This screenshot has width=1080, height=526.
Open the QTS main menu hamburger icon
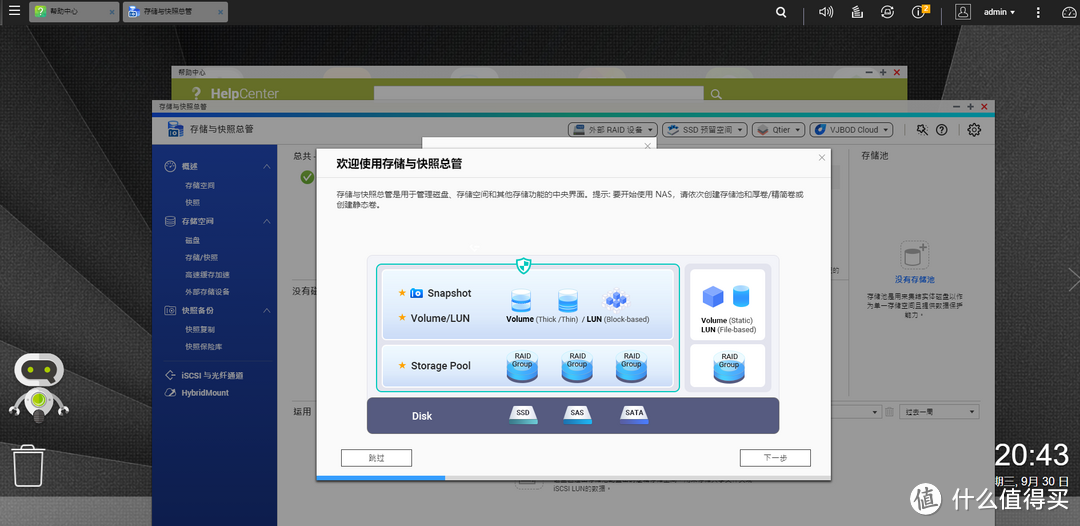point(14,11)
